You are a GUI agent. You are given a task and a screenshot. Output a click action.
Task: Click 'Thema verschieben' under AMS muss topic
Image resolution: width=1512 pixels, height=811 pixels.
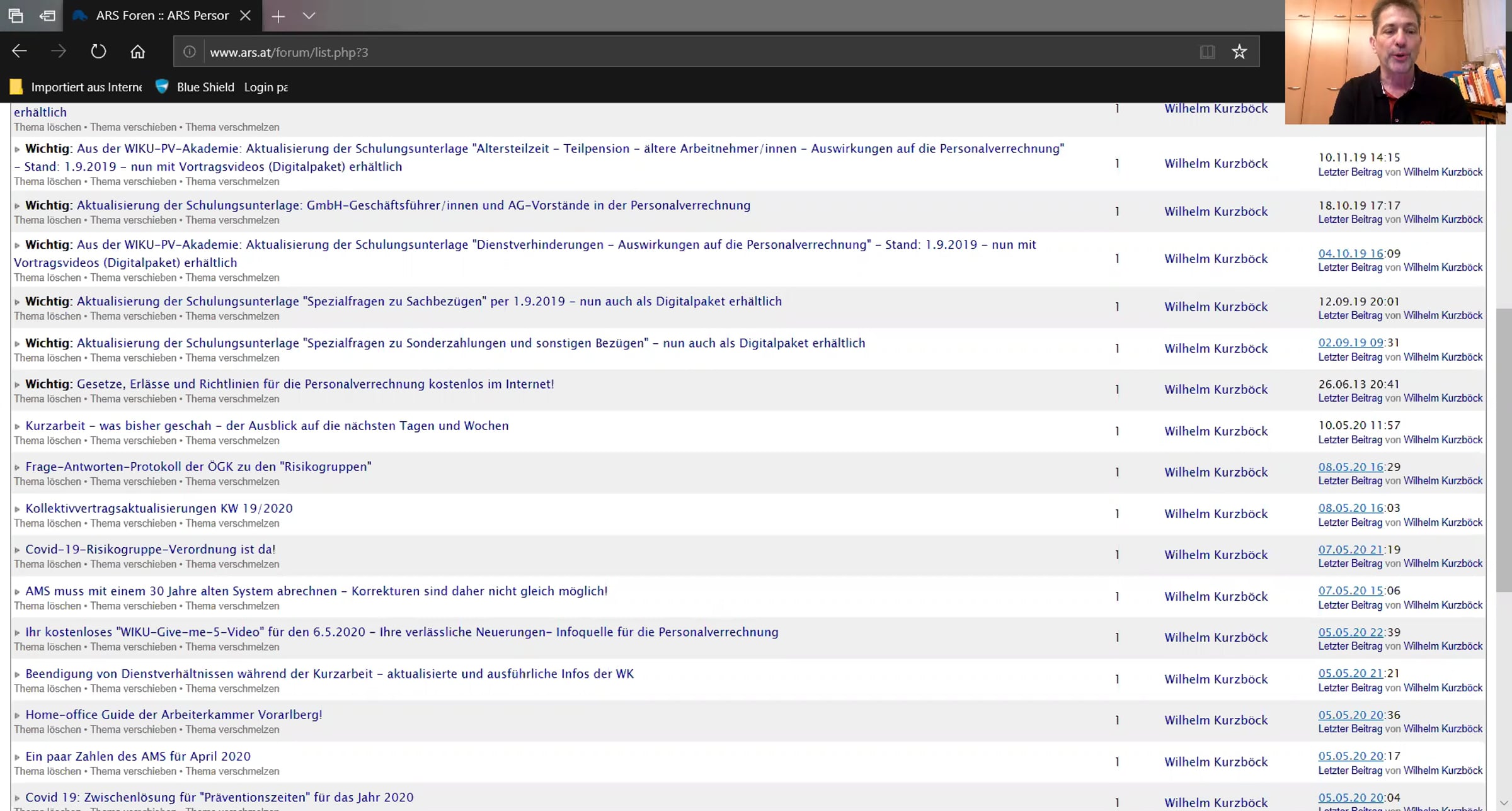[133, 606]
